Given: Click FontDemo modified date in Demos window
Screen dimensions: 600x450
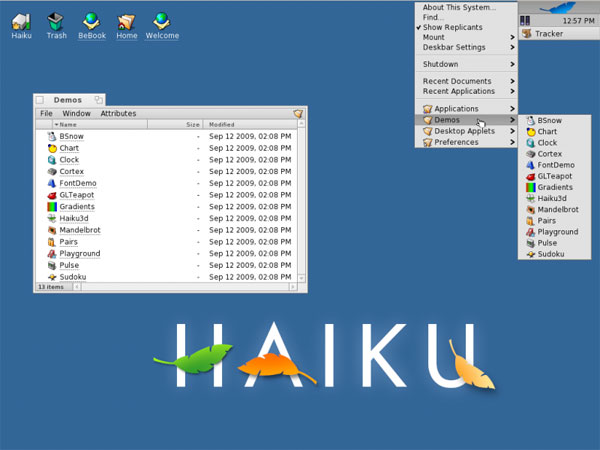Looking at the screenshot, I should point(250,183).
